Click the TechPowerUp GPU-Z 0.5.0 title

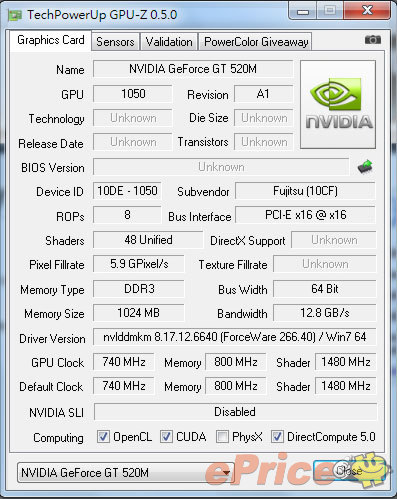[x=102, y=15]
